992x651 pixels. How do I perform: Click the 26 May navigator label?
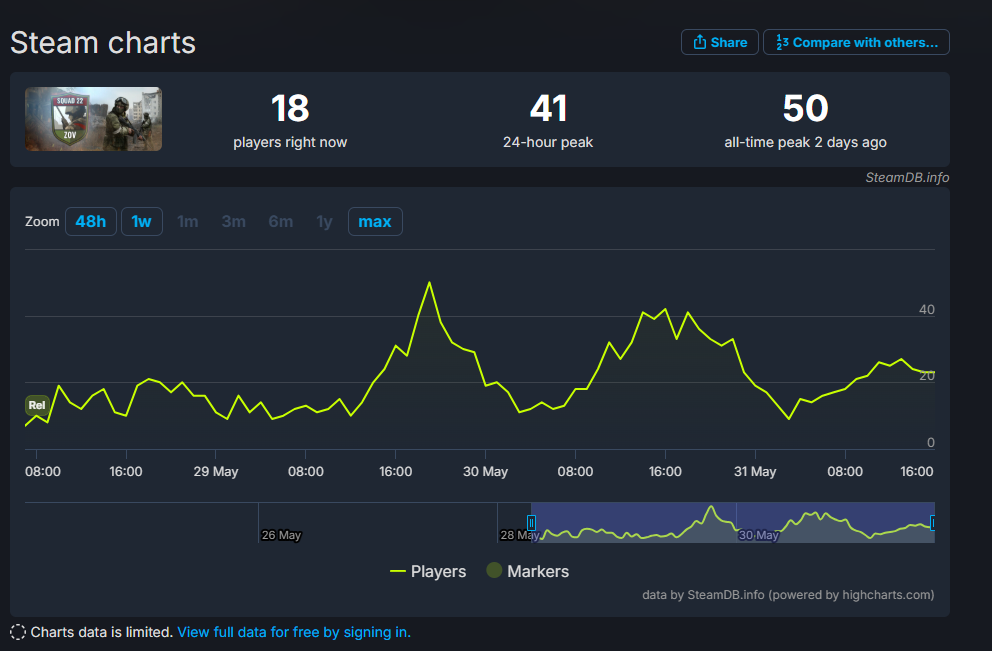(x=282, y=535)
